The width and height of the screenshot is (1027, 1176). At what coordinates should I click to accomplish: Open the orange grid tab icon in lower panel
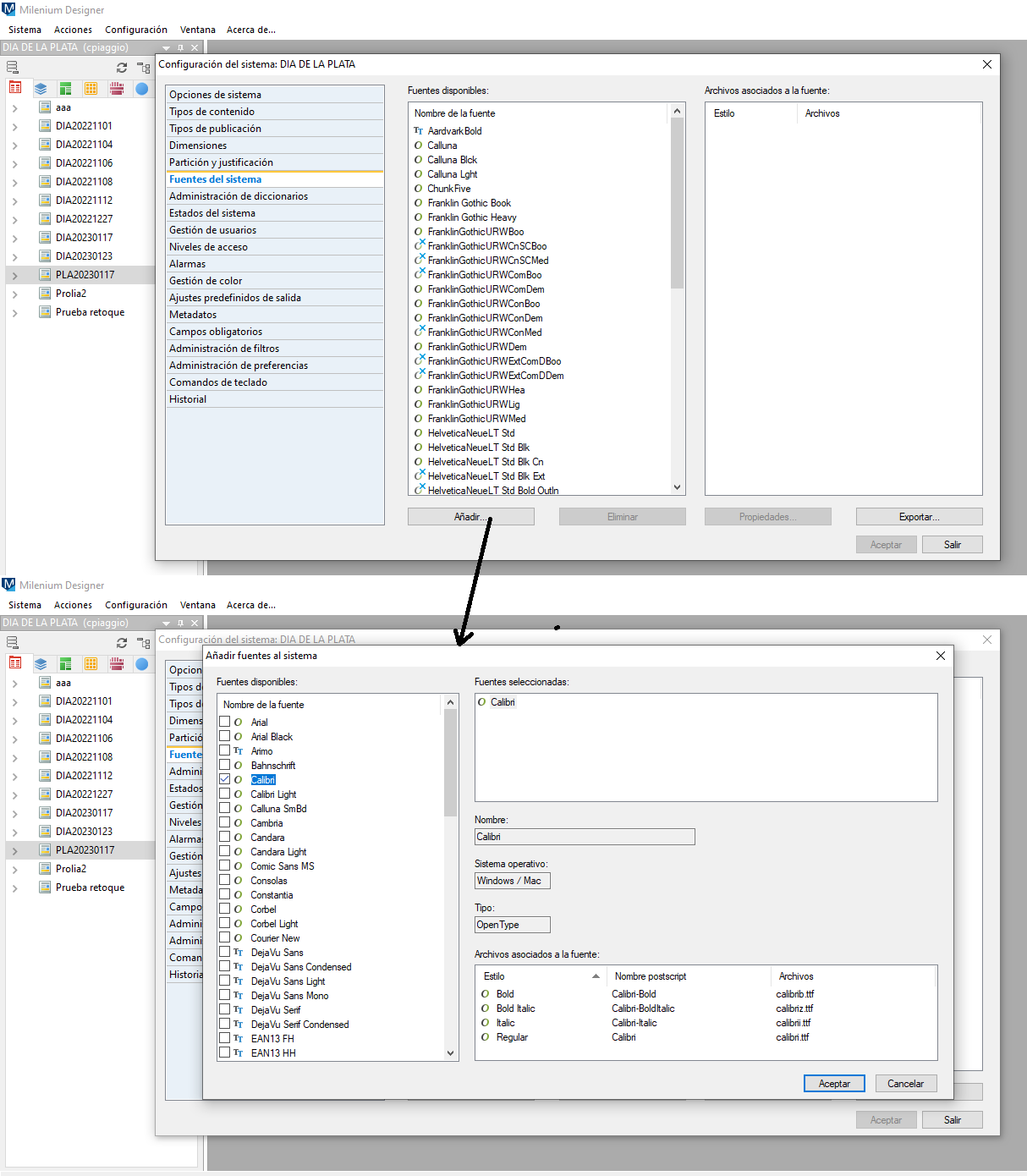[91, 664]
